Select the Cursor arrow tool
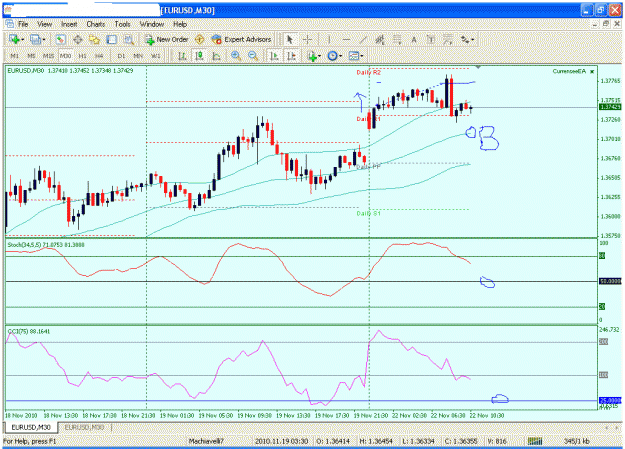Screen dimensions: 625x449 click(290, 39)
